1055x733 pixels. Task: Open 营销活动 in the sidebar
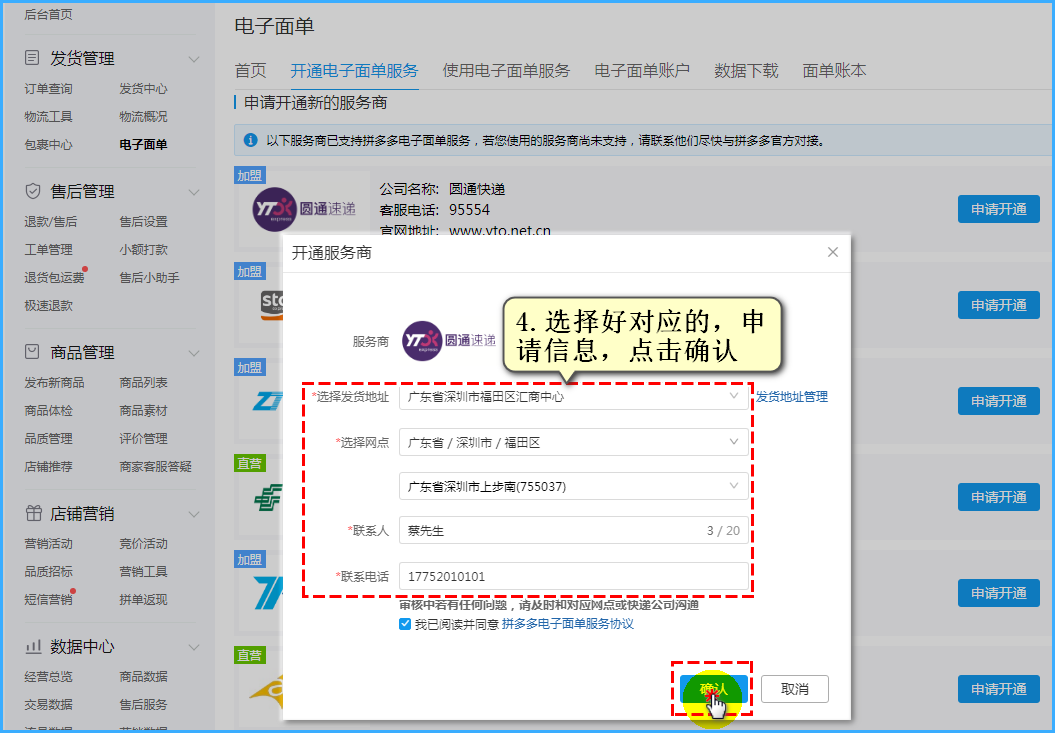click(48, 543)
